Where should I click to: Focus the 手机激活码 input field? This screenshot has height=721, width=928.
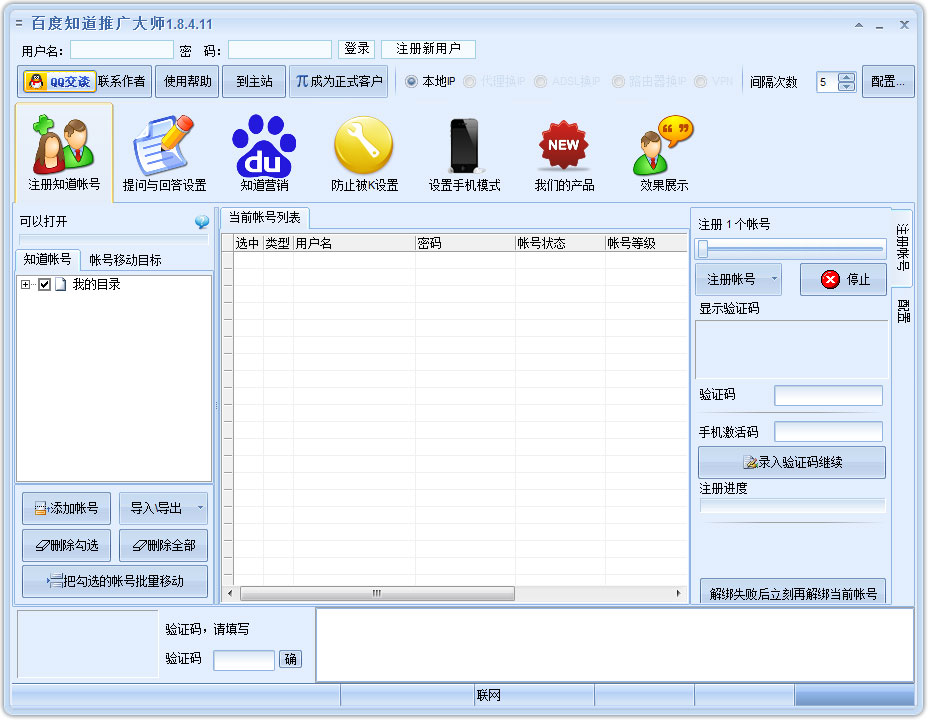point(828,432)
